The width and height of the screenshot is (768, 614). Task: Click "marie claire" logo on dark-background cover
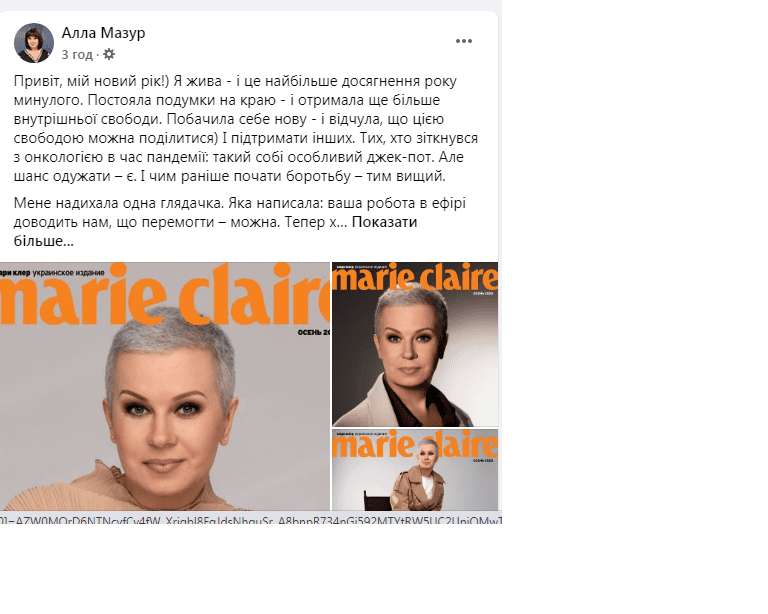pyautogui.click(x=415, y=279)
